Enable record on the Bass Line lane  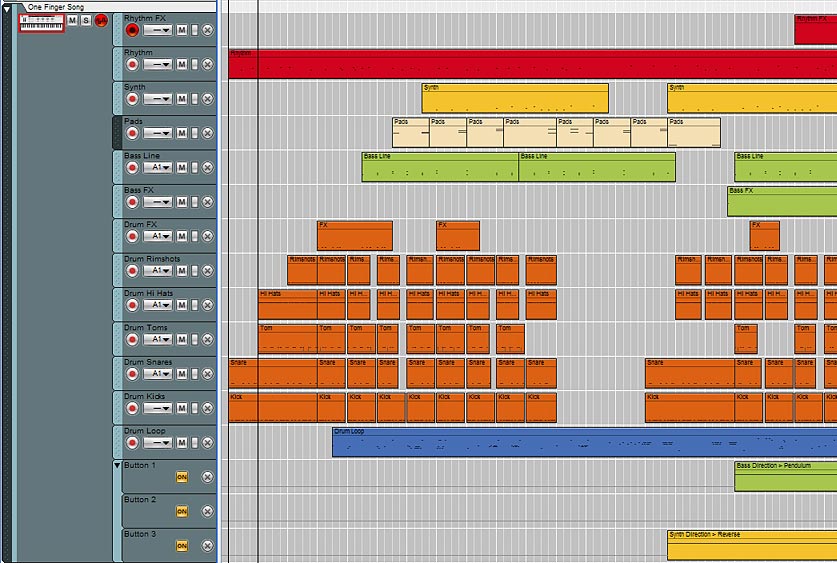(132, 168)
